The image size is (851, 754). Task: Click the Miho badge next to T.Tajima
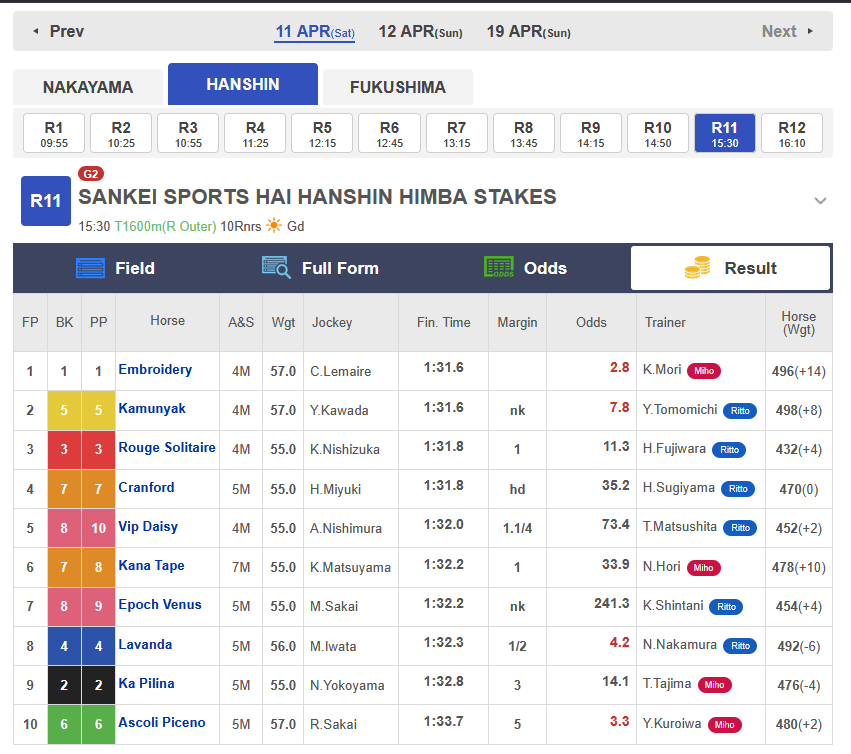click(x=714, y=685)
